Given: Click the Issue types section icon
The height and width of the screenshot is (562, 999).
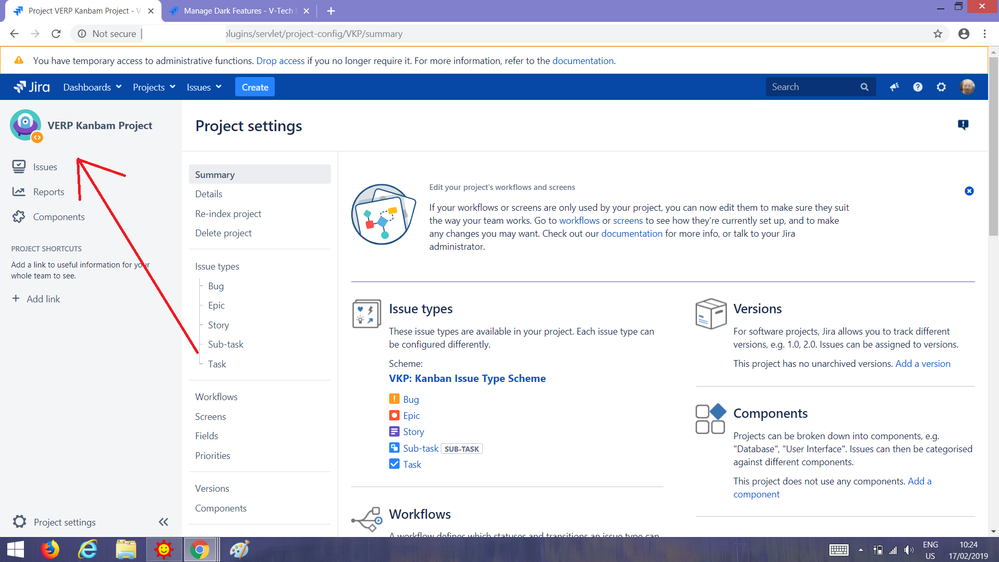Looking at the screenshot, I should [x=366, y=314].
